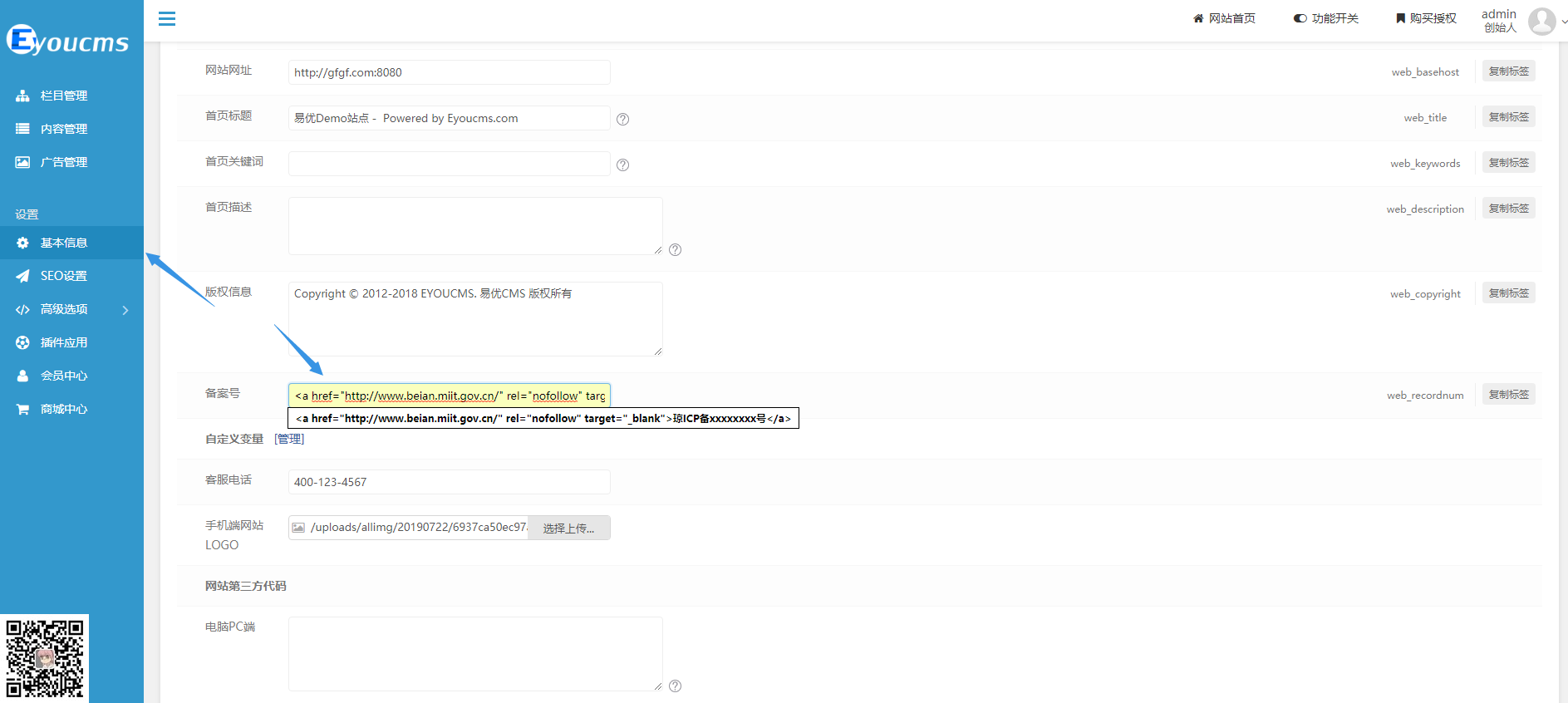Open 栏目管理 in the sidebar

coord(63,96)
